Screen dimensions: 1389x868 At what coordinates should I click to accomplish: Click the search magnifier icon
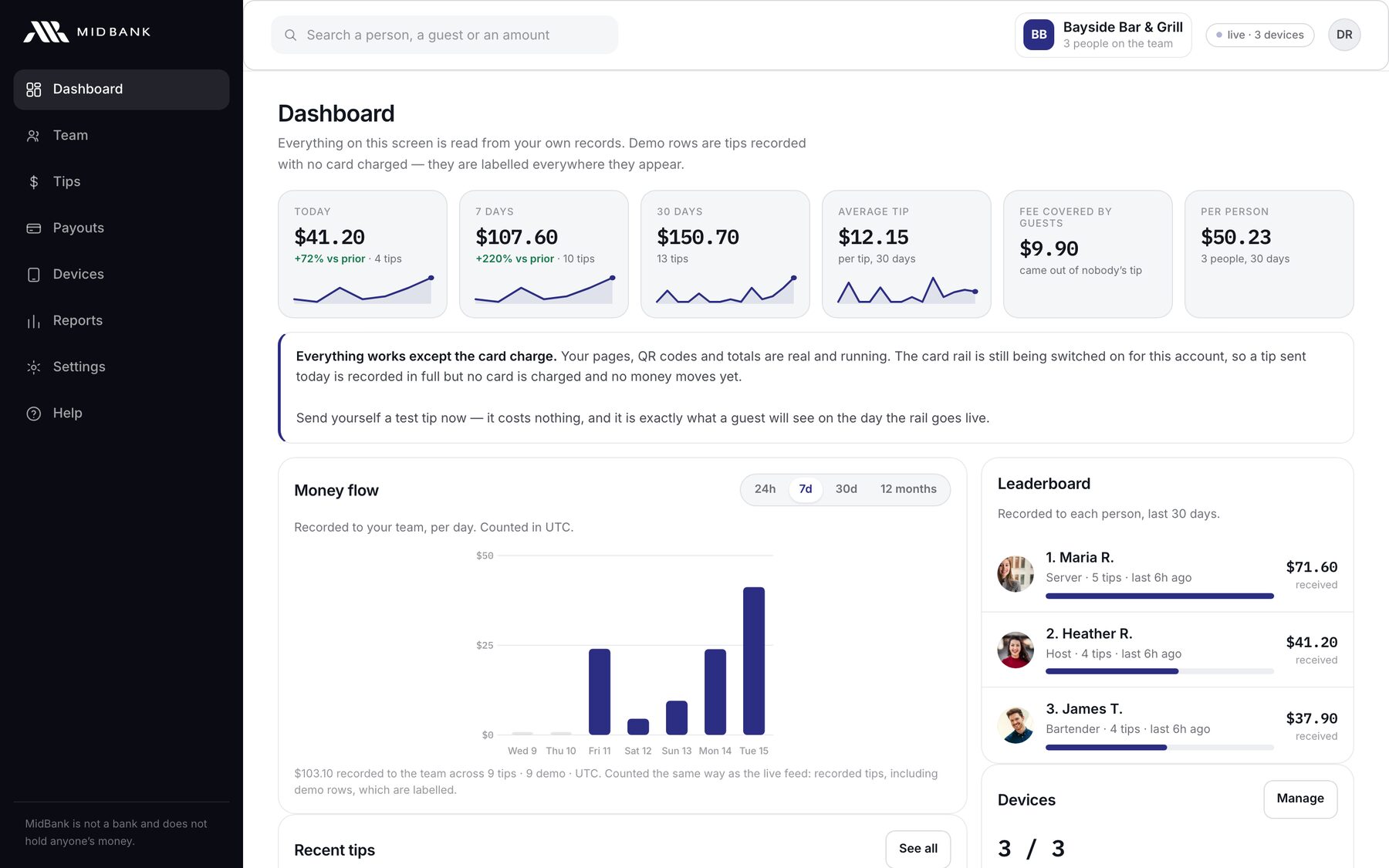(x=291, y=35)
